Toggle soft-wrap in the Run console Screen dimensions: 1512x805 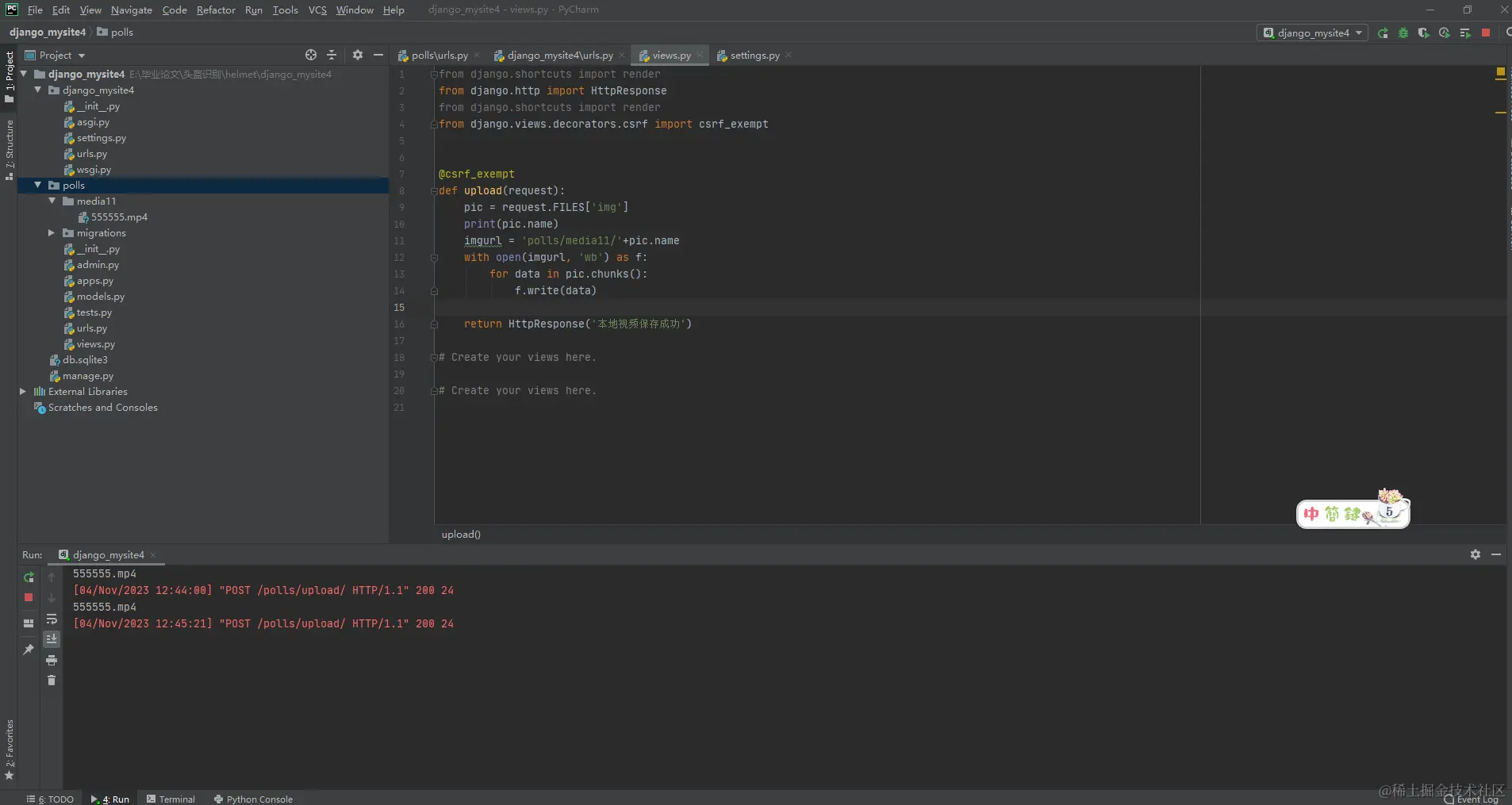[52, 619]
